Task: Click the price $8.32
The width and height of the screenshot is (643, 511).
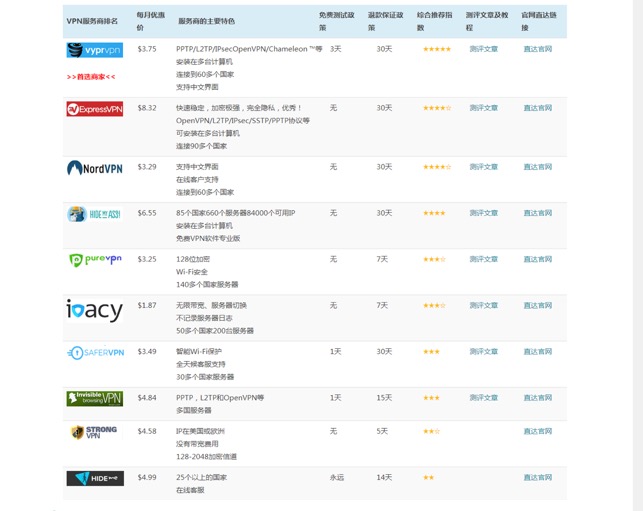Action: click(147, 108)
